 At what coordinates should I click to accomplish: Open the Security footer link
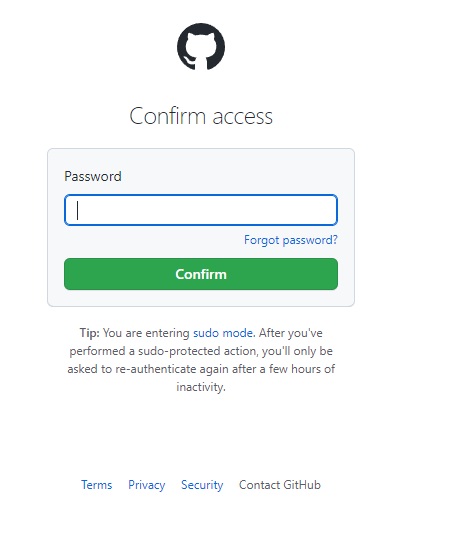point(202,485)
